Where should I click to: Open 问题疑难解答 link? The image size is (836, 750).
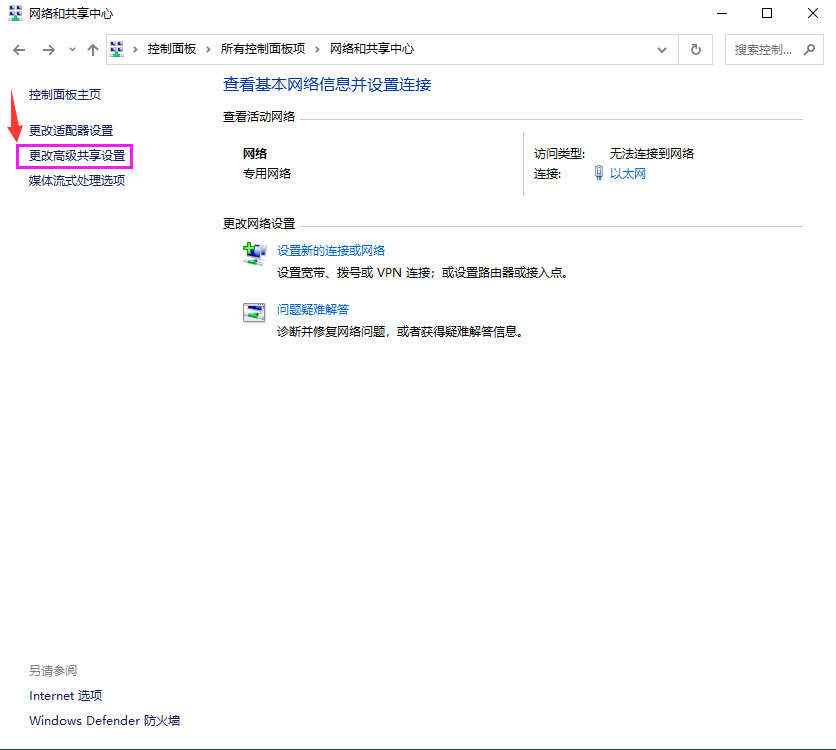(x=313, y=310)
